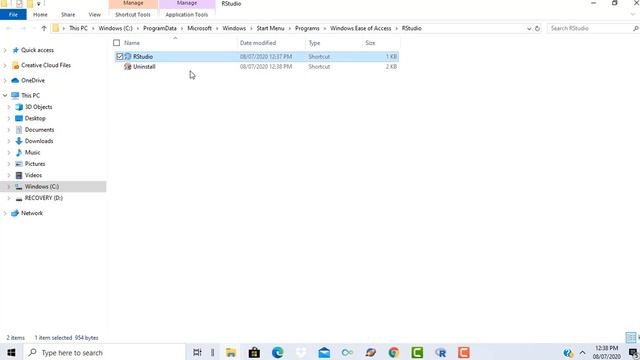Select the Application Tools tab

pyautogui.click(x=187, y=14)
